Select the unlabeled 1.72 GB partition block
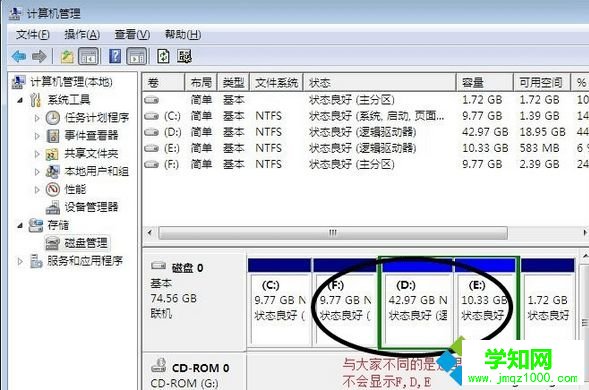The height and width of the screenshot is (390, 589). pos(548,302)
